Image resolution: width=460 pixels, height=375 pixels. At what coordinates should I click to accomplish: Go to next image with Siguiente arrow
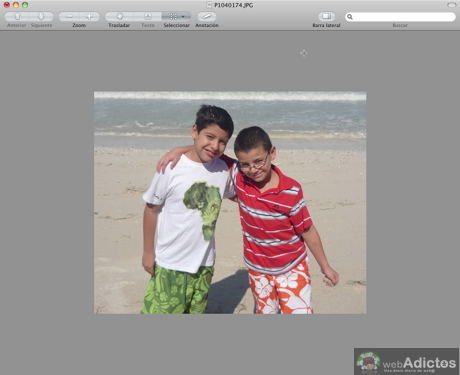pos(41,16)
